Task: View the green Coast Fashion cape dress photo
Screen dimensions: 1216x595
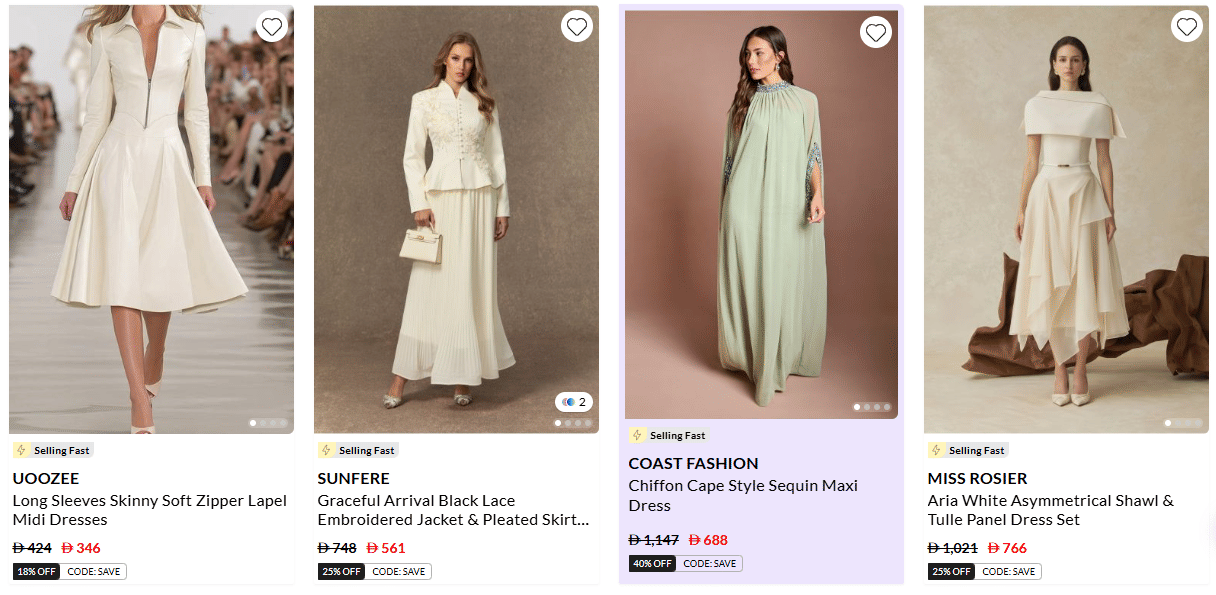Action: [761, 215]
